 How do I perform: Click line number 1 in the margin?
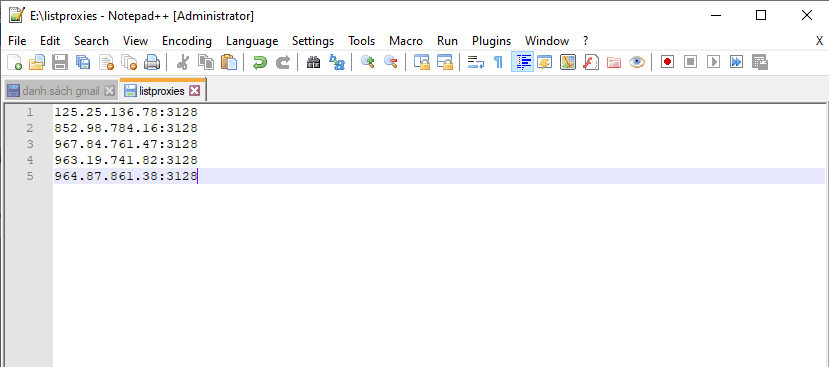pyautogui.click(x=30, y=112)
